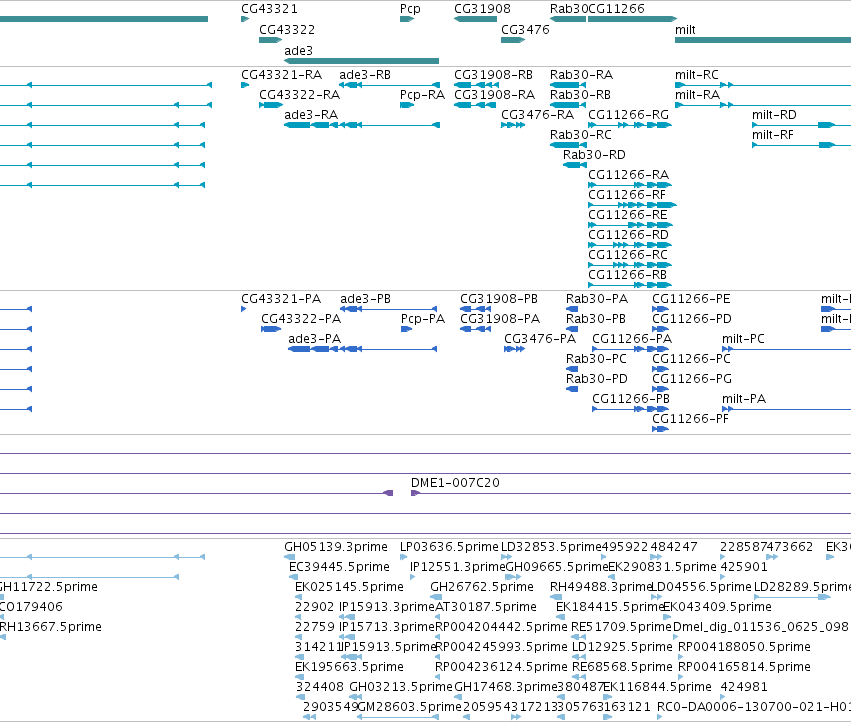
Task: Select the Pcp gene label in top track
Action: pos(410,9)
